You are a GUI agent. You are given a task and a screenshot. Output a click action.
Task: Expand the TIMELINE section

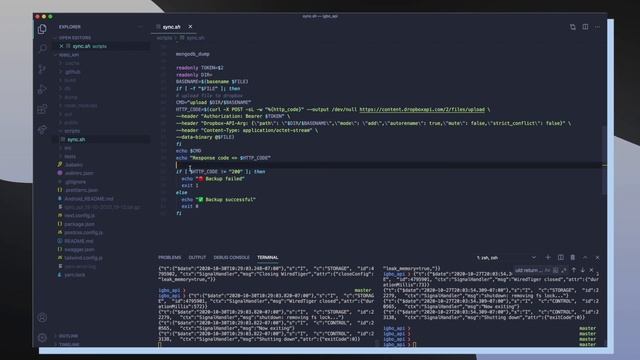click(68, 344)
